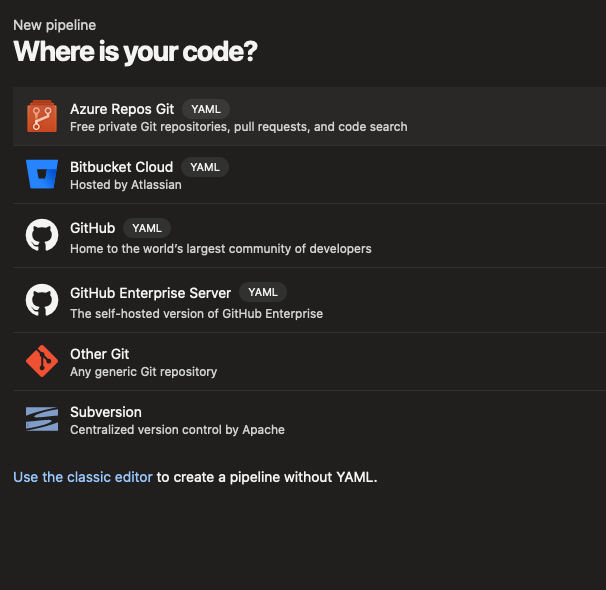Click the YAML badge beside Azure Repos Git
Screen dimensions: 606x590
point(207,109)
